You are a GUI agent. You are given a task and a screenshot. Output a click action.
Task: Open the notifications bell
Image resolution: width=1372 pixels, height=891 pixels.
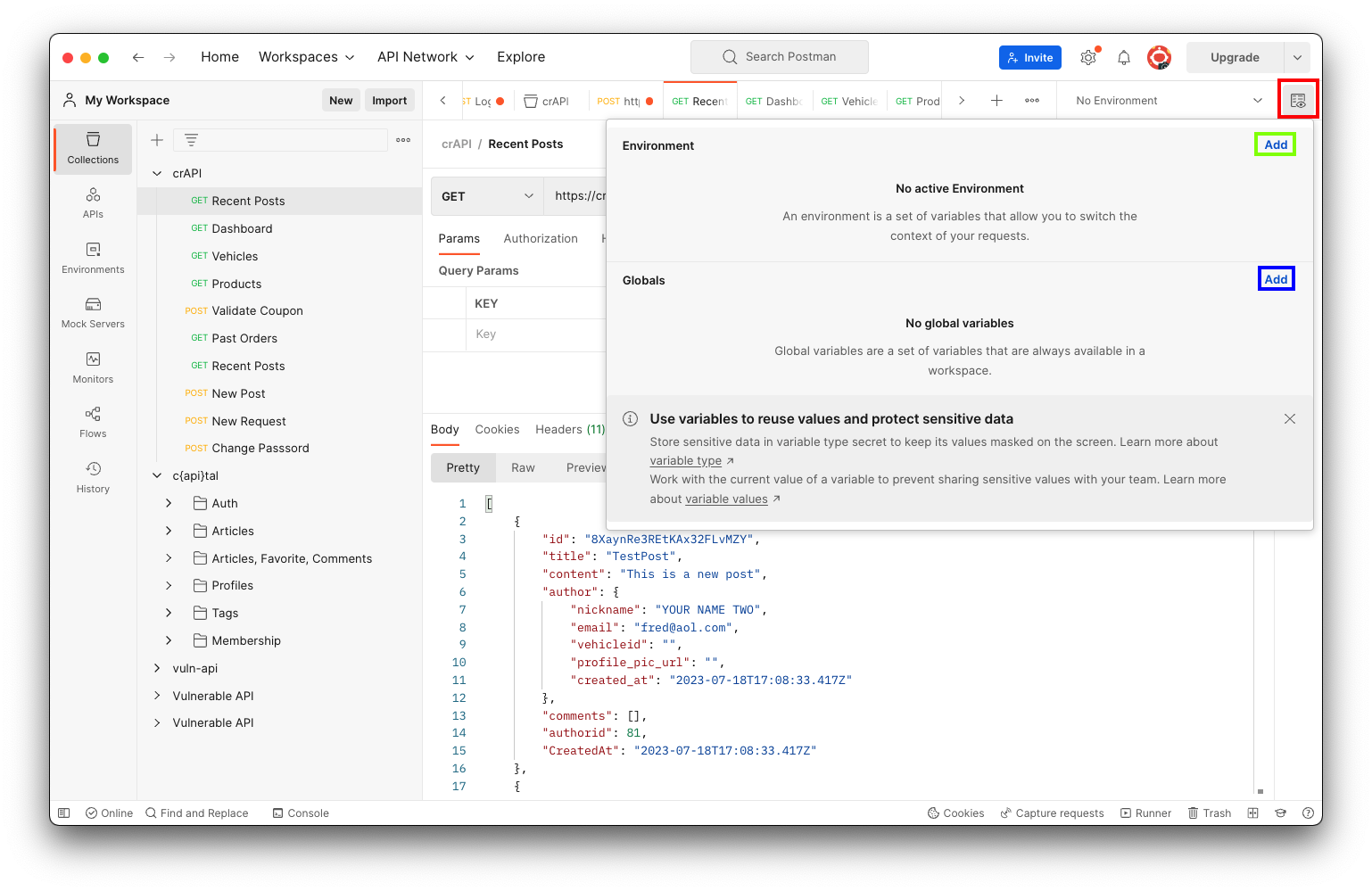click(x=1124, y=57)
